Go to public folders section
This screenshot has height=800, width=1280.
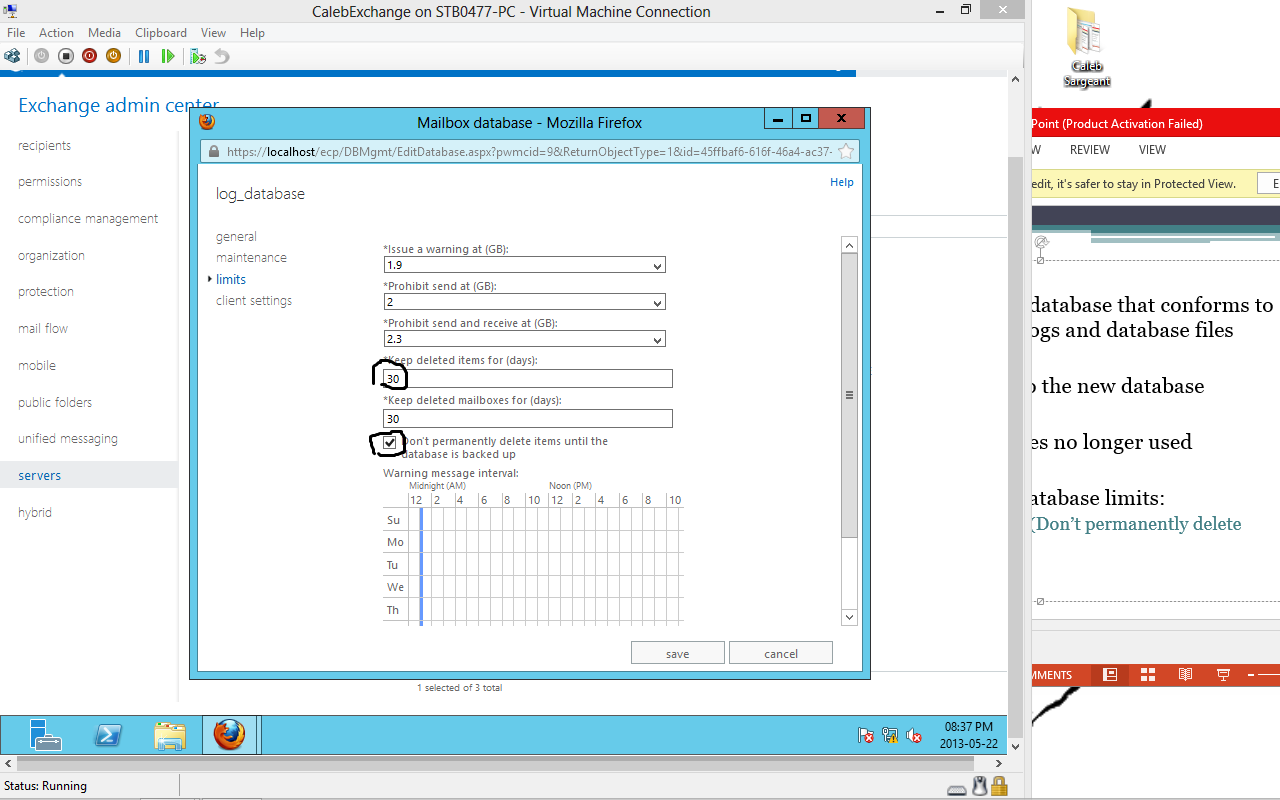pos(55,403)
